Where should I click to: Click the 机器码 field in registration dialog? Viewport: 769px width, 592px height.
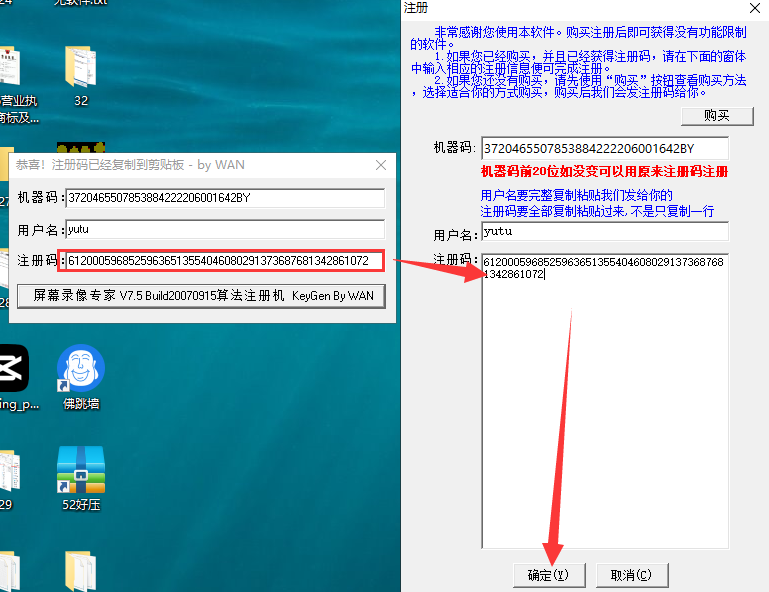pyautogui.click(x=605, y=149)
